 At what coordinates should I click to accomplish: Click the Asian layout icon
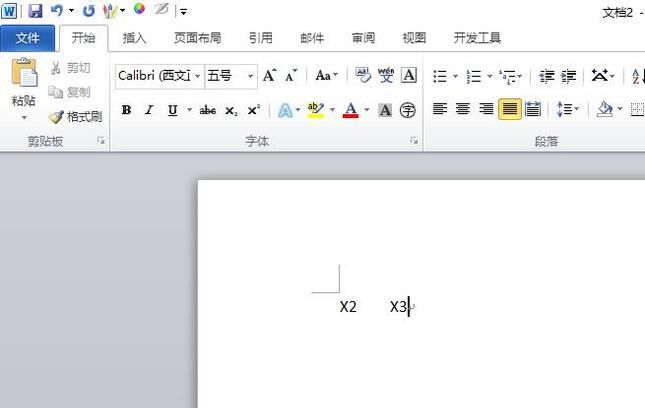click(600, 76)
